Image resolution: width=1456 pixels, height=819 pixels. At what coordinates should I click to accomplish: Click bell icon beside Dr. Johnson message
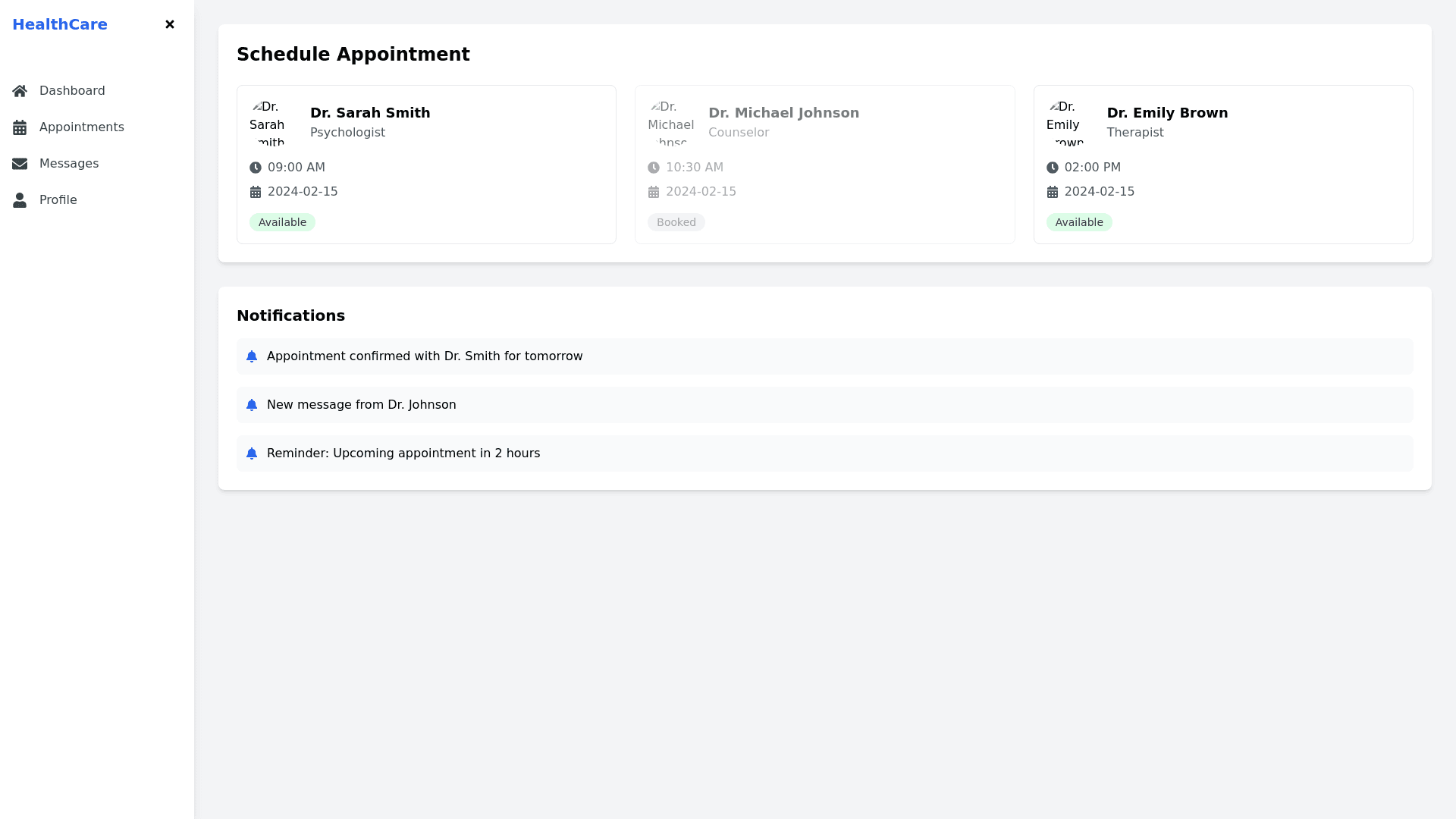click(252, 405)
